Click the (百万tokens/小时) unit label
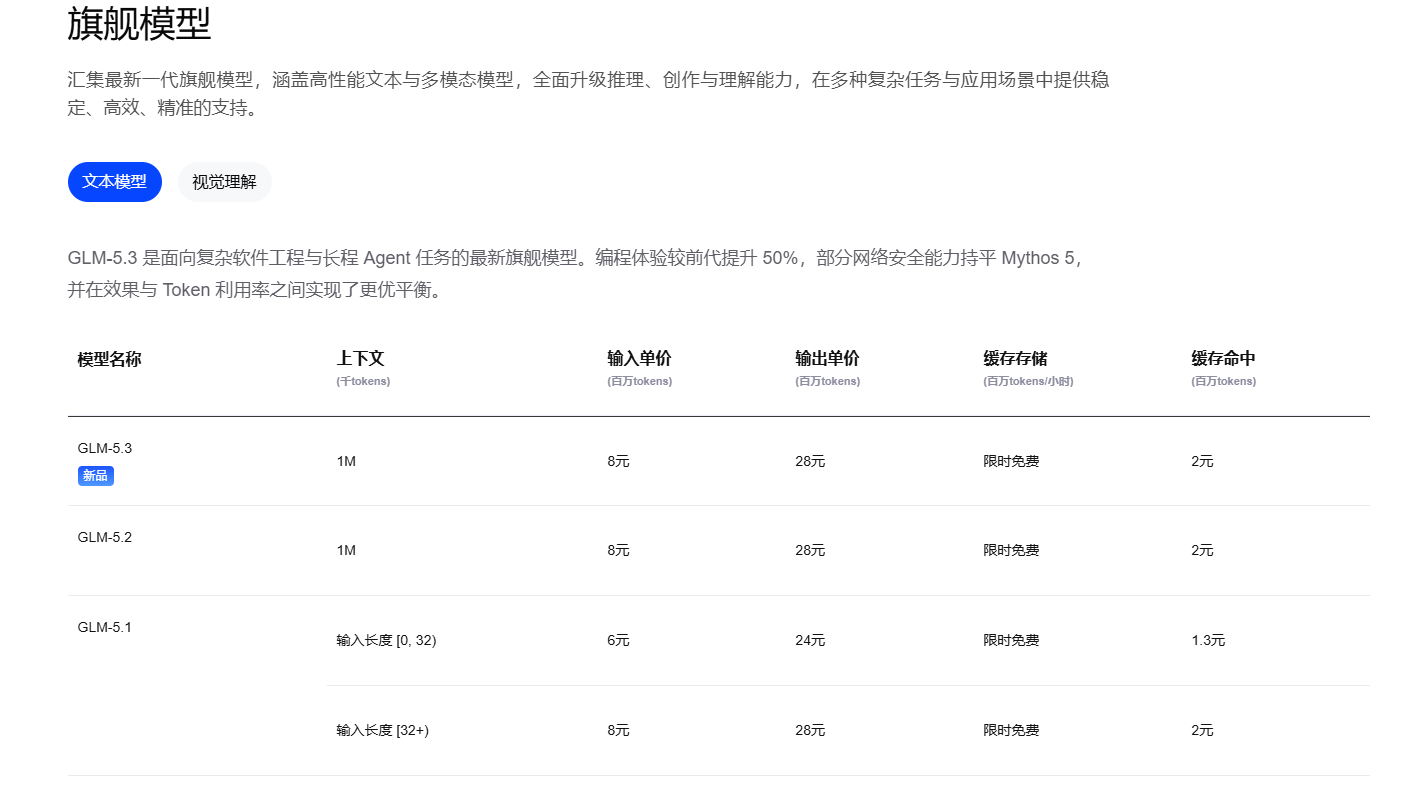1413x790 pixels. click(x=1028, y=381)
